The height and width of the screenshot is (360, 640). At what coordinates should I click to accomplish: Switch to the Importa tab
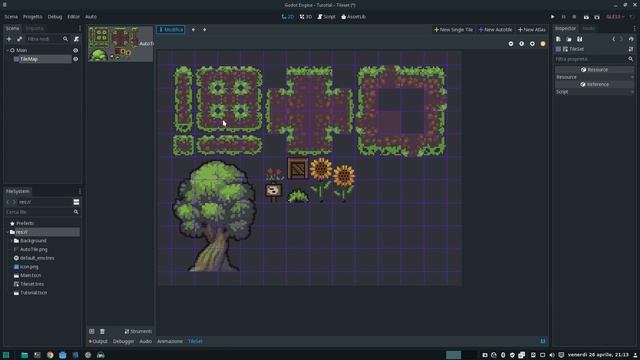[x=35, y=28]
